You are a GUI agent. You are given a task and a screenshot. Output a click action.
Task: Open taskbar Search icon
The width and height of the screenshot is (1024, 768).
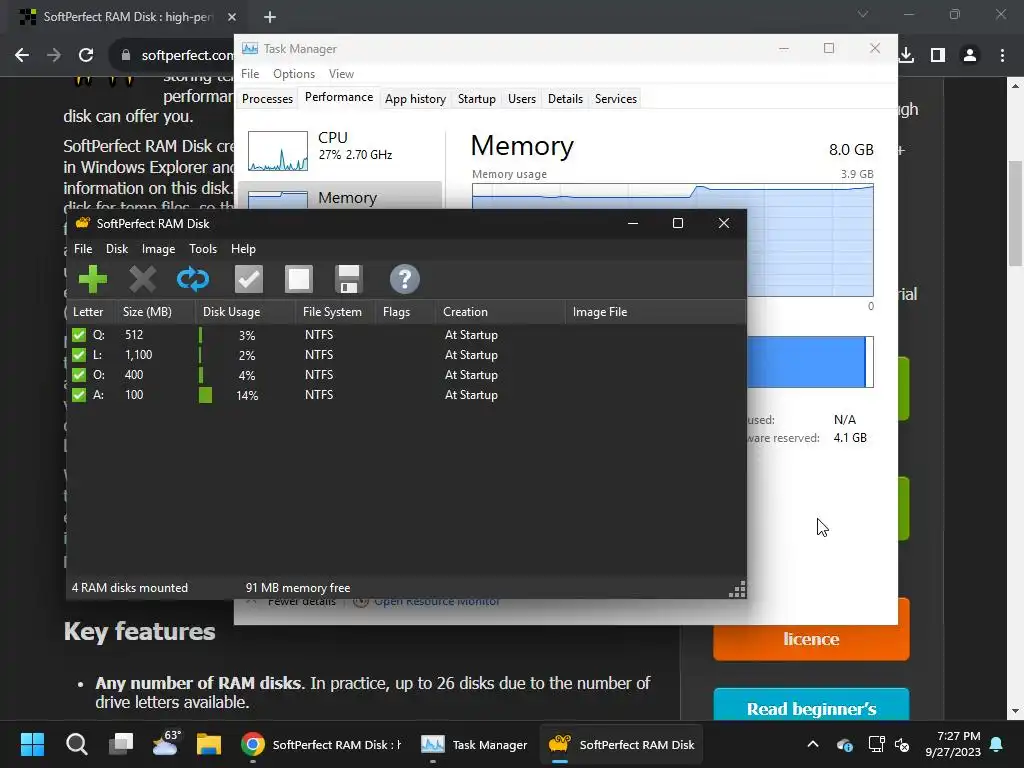pos(76,744)
